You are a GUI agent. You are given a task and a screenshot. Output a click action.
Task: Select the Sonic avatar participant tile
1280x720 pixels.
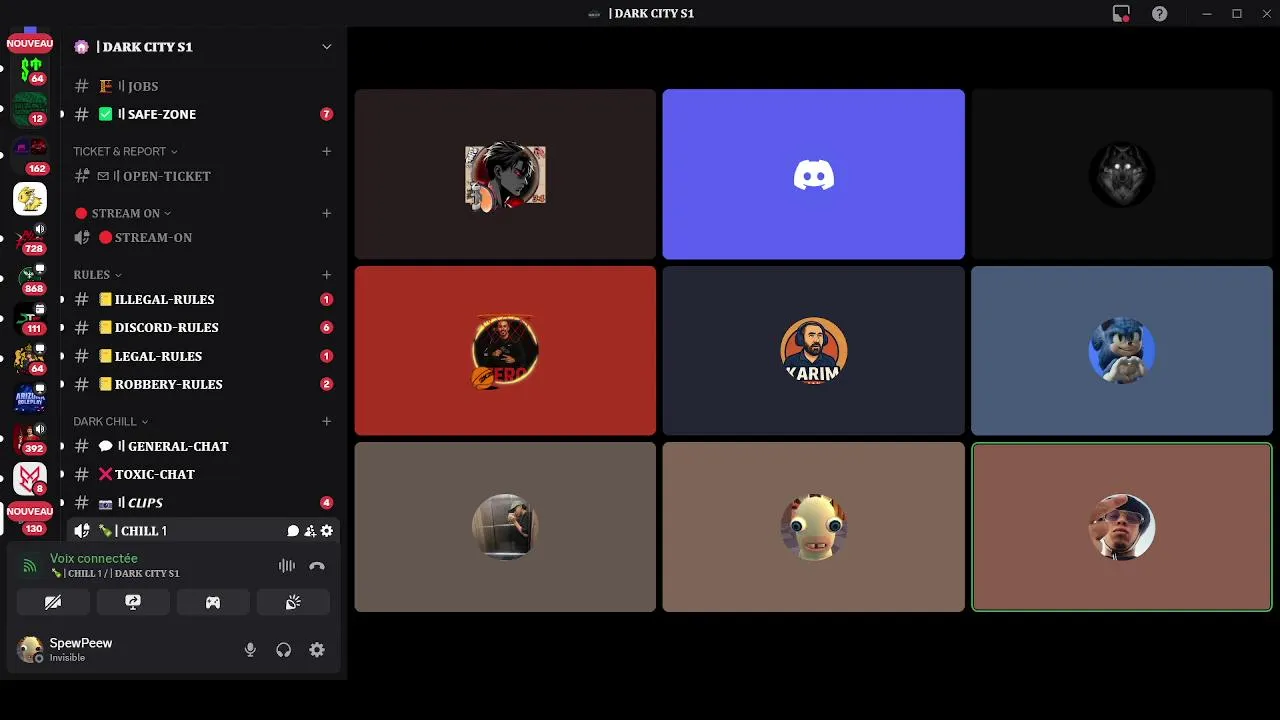[x=1121, y=350]
